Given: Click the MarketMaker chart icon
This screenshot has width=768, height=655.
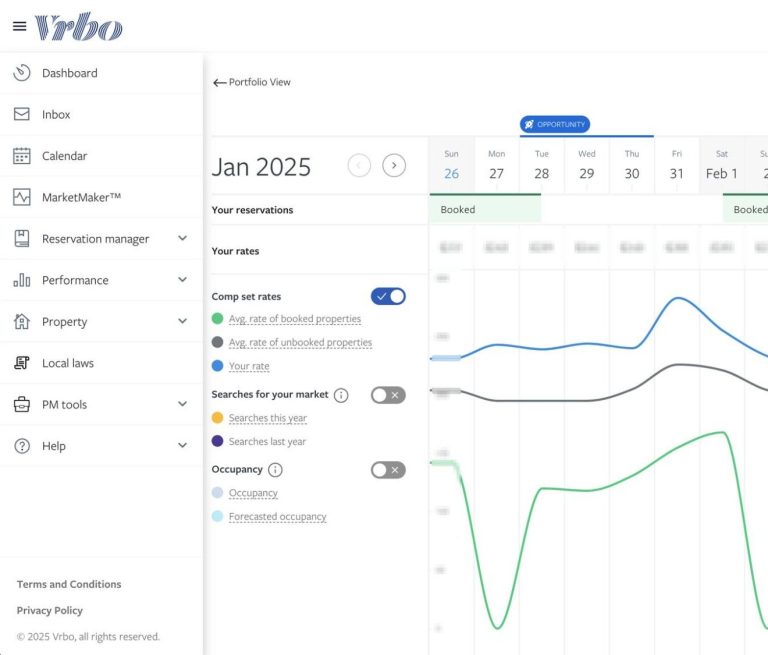Looking at the screenshot, I should [22, 197].
